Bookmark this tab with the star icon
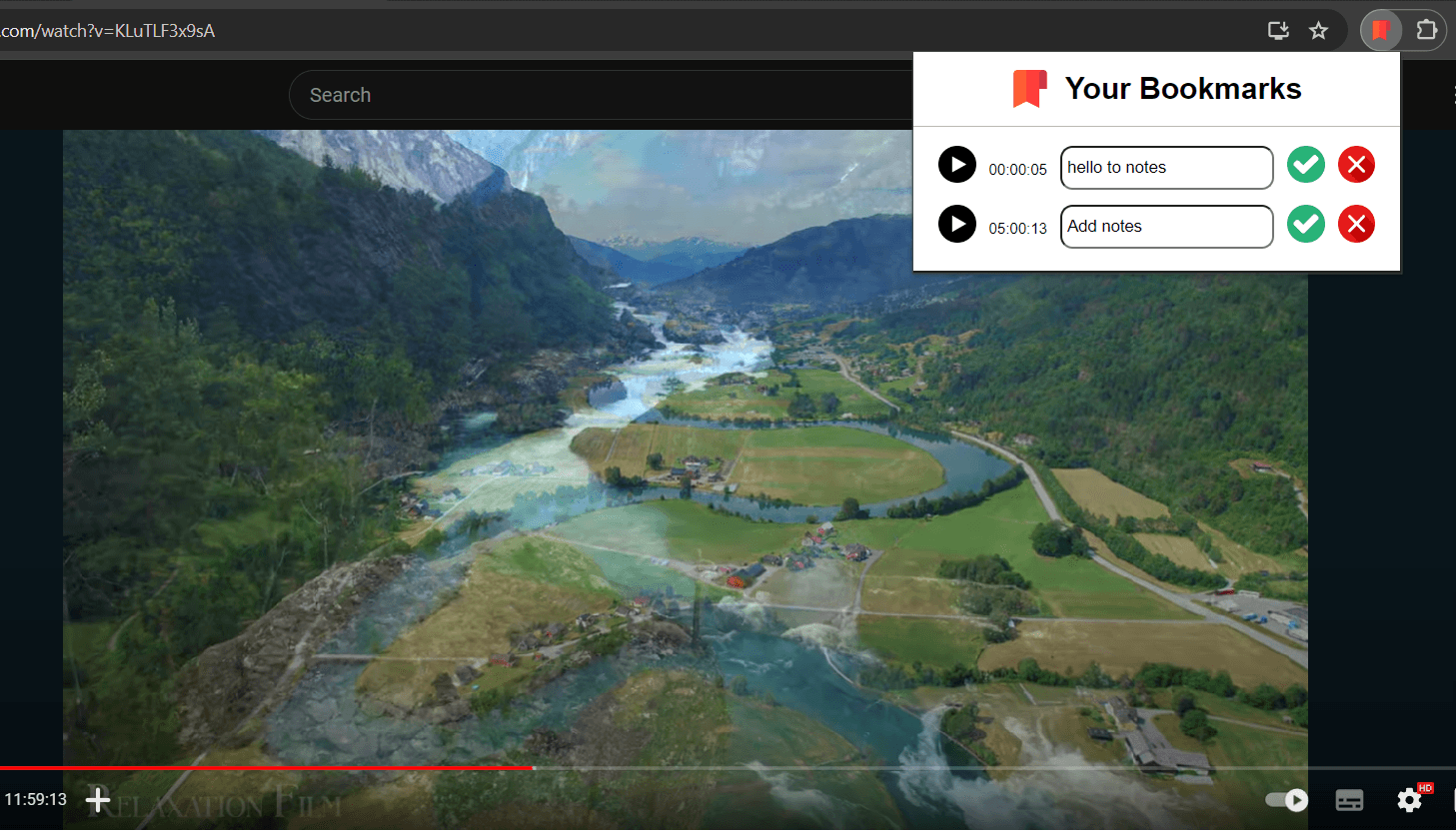Screen dimensions: 1456x836 1318,31
